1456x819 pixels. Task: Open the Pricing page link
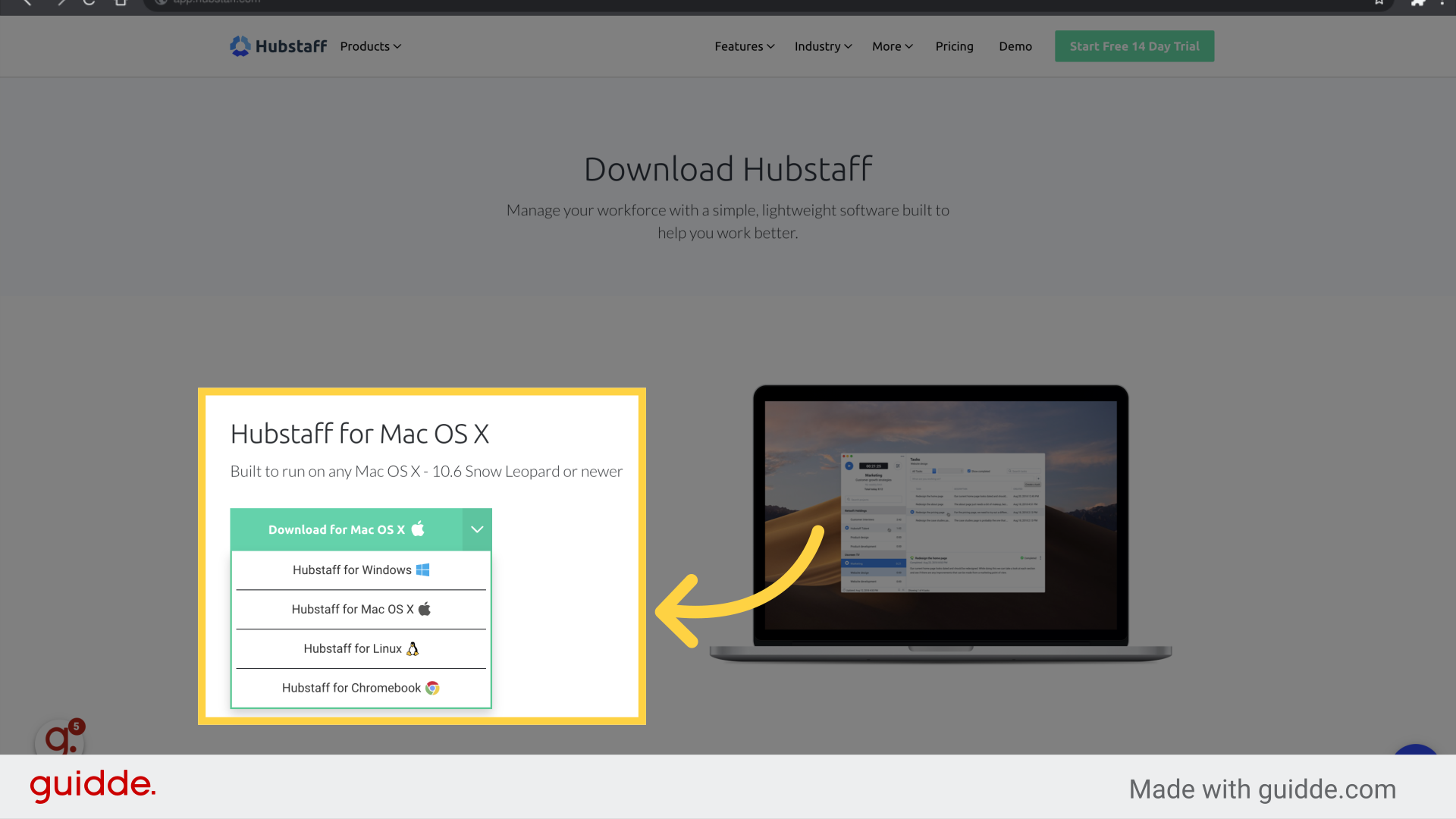click(x=954, y=46)
